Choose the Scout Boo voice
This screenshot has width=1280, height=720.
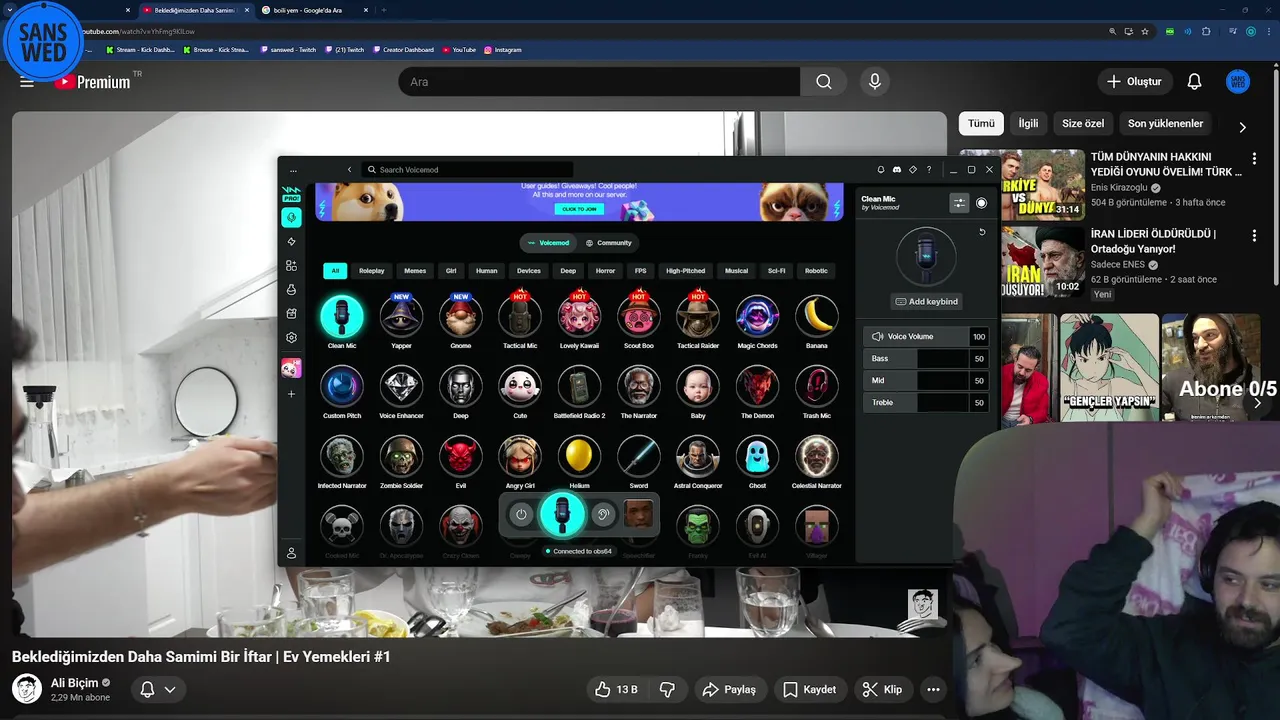tap(639, 317)
